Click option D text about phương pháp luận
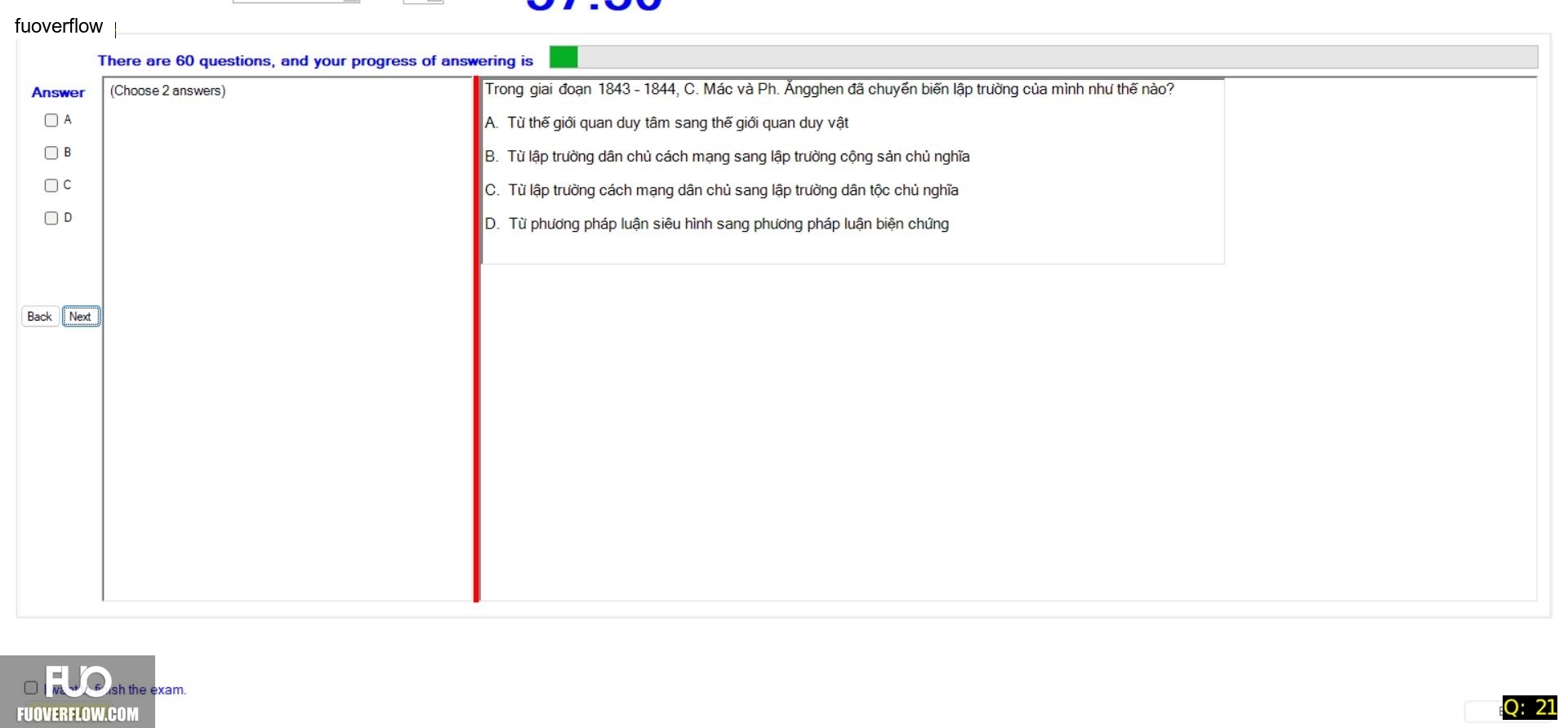Image resolution: width=1568 pixels, height=728 pixels. tap(717, 224)
